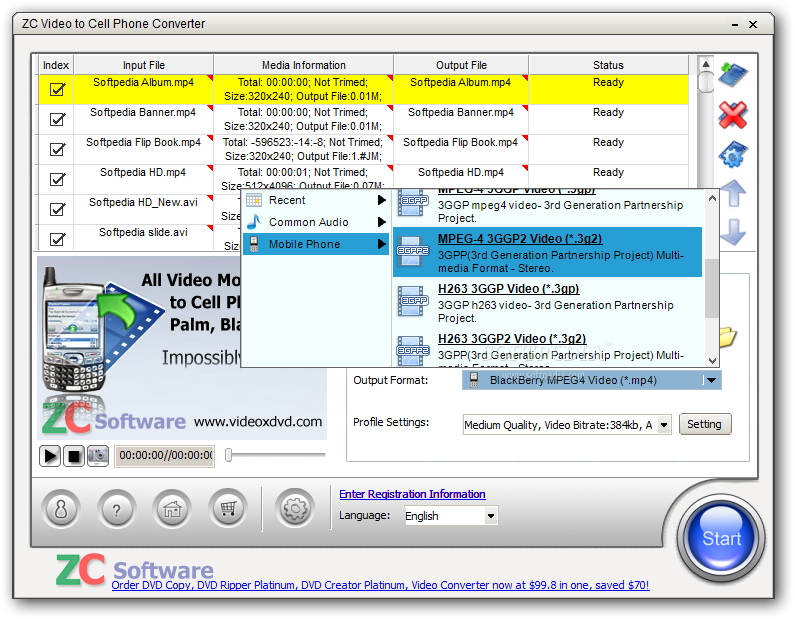795x619 pixels.
Task: Click the Input File column header
Action: click(x=143, y=65)
